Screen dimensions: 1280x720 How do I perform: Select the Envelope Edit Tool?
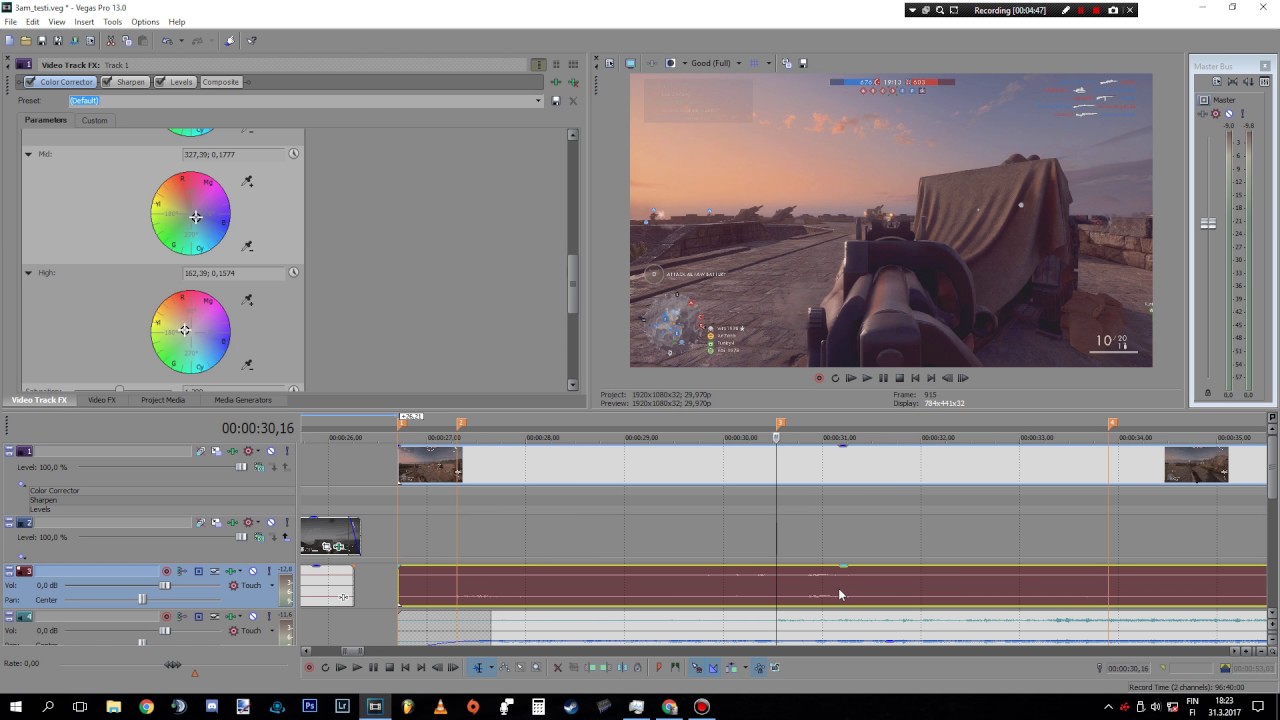[503, 668]
